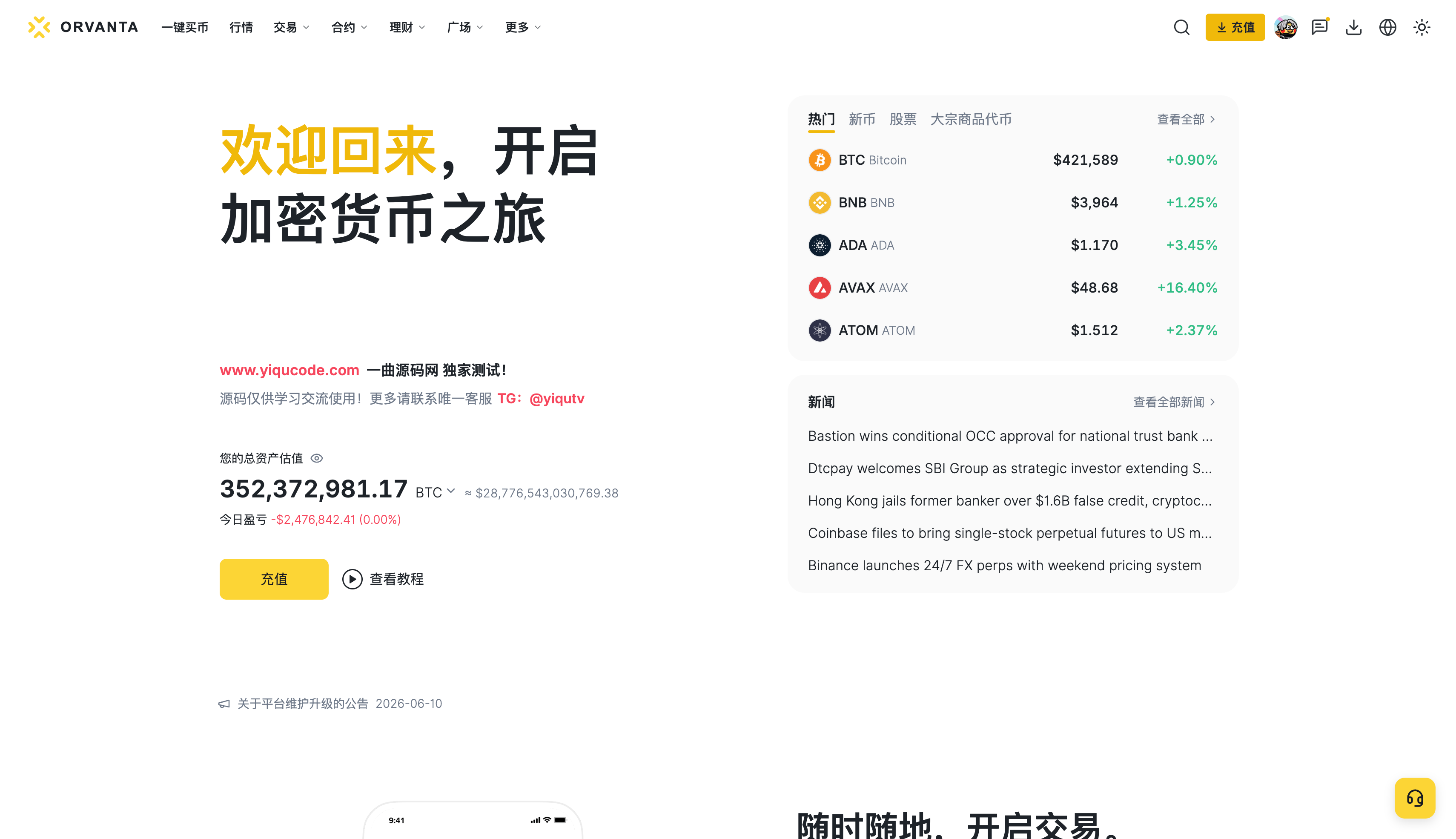Click ATOM price $1.512
Image resolution: width=1456 pixels, height=839 pixels.
(x=1094, y=330)
